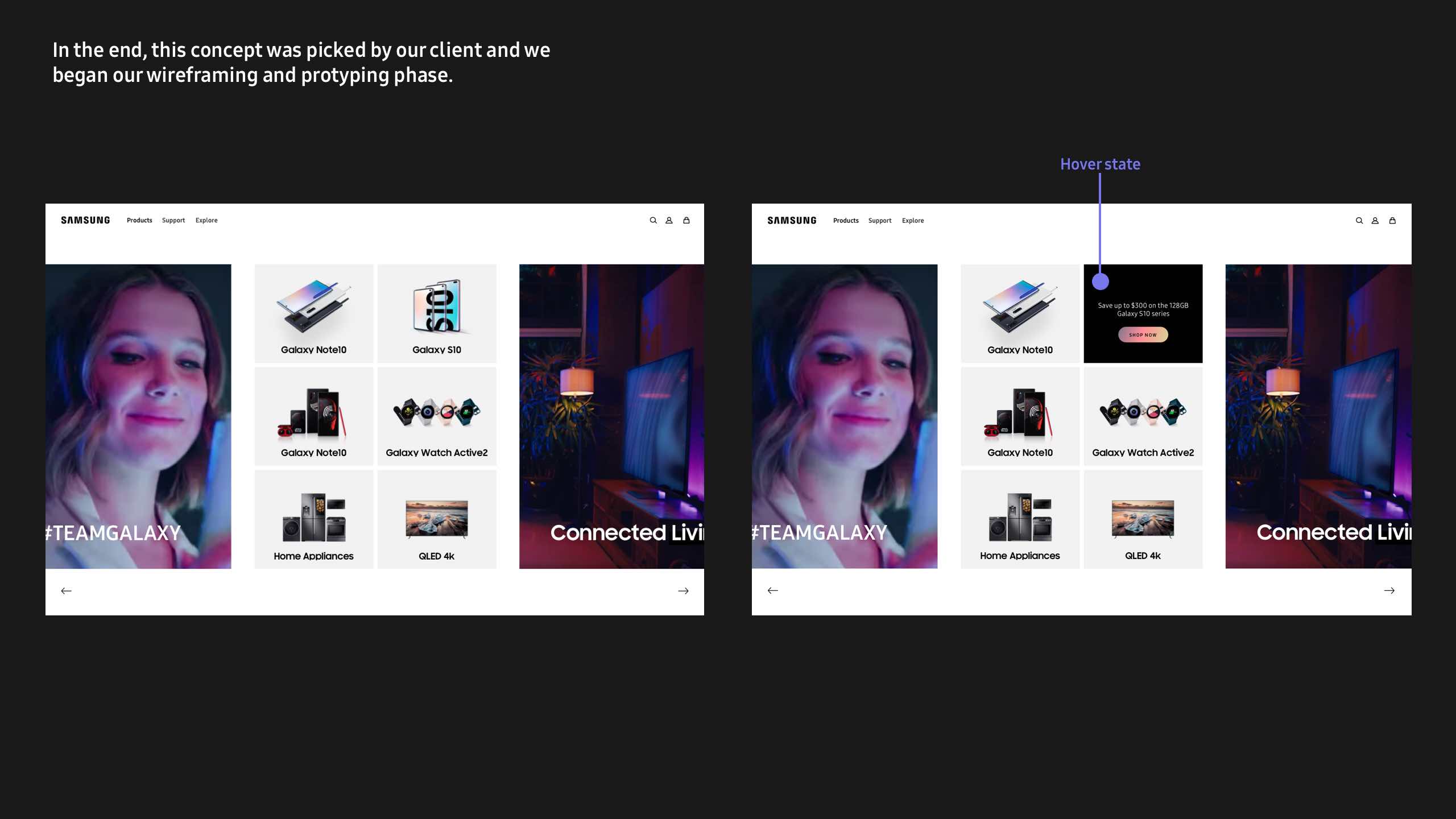1456x819 pixels.
Task: Open Support menu in left mockup
Action: 173,220
